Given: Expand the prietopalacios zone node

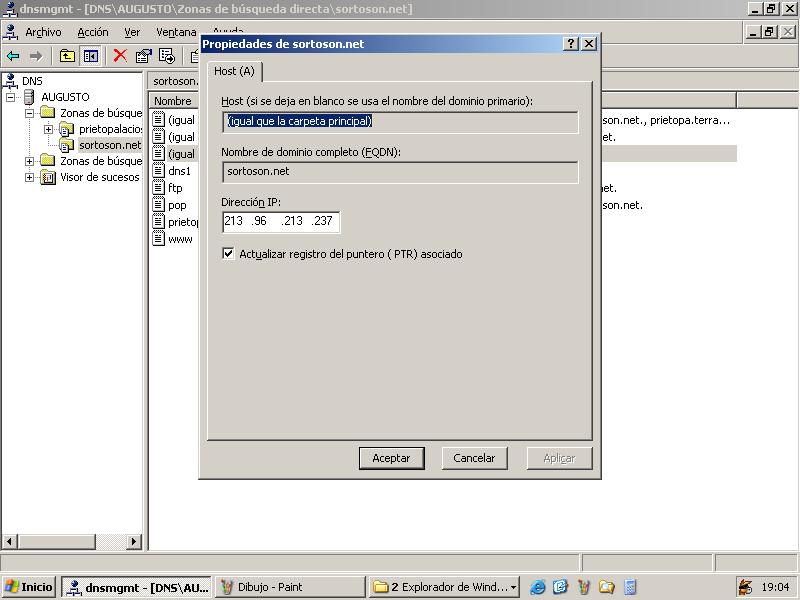Looking at the screenshot, I should pos(48,129).
